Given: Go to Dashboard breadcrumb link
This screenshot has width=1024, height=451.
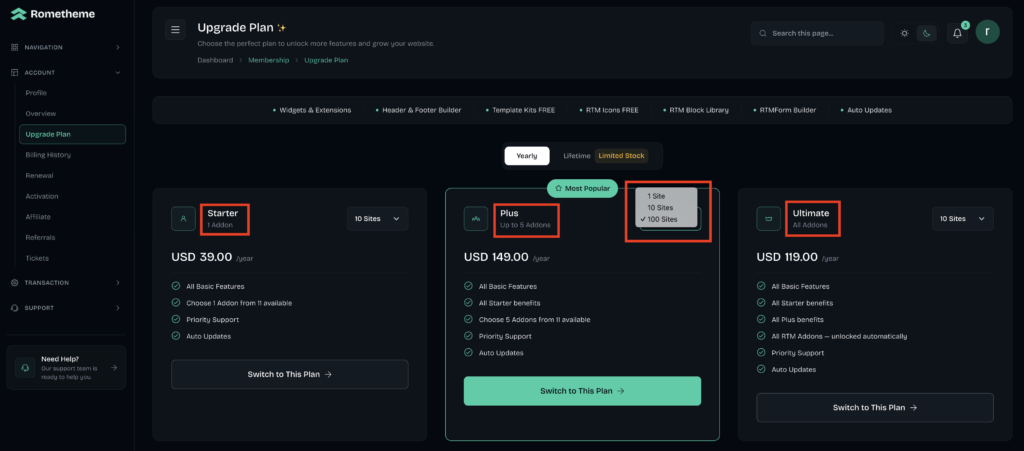Looking at the screenshot, I should (x=215, y=60).
